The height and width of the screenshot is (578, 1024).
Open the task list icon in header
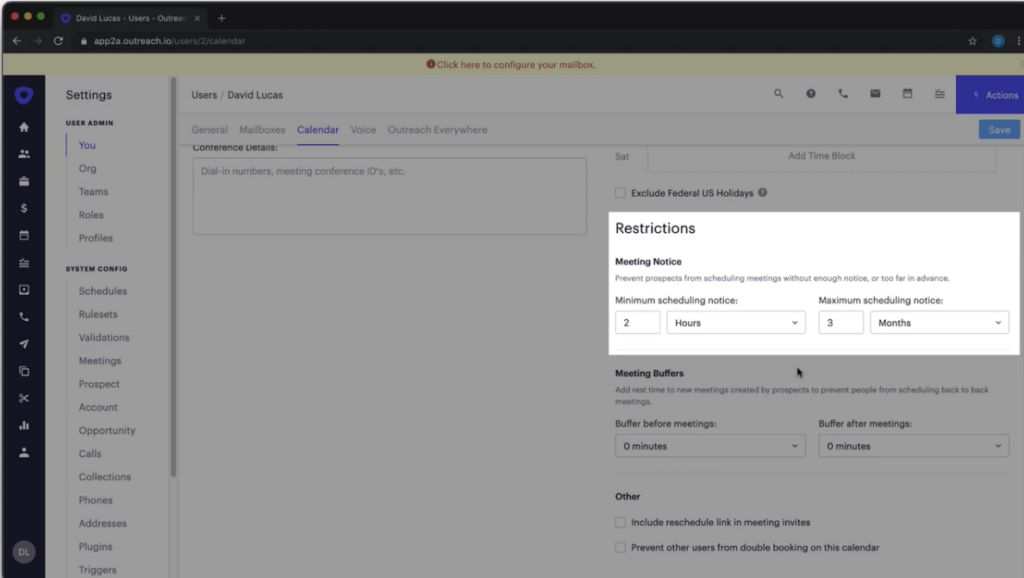click(940, 94)
